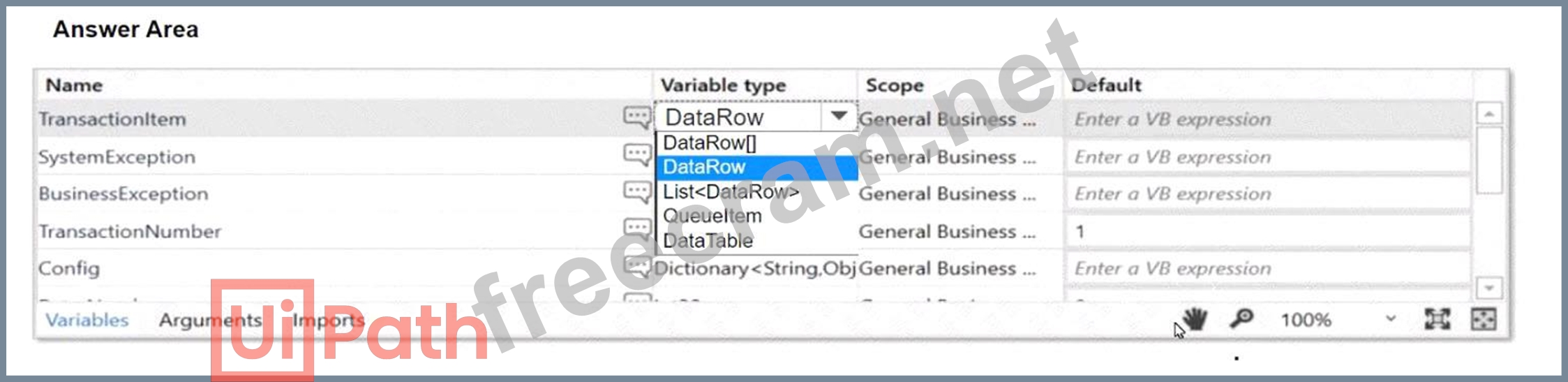The width and height of the screenshot is (1568, 382).
Task: Open annotation comment icon for TransactionNumber
Action: click(x=636, y=228)
